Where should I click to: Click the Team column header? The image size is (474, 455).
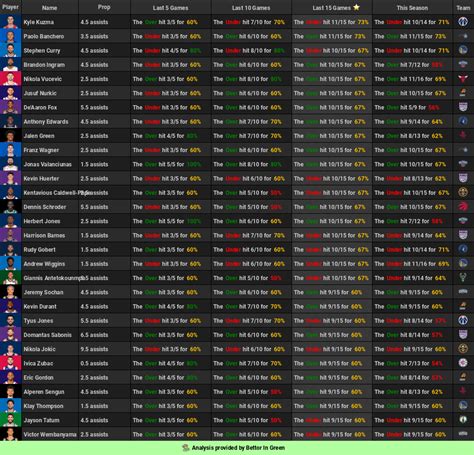point(463,8)
